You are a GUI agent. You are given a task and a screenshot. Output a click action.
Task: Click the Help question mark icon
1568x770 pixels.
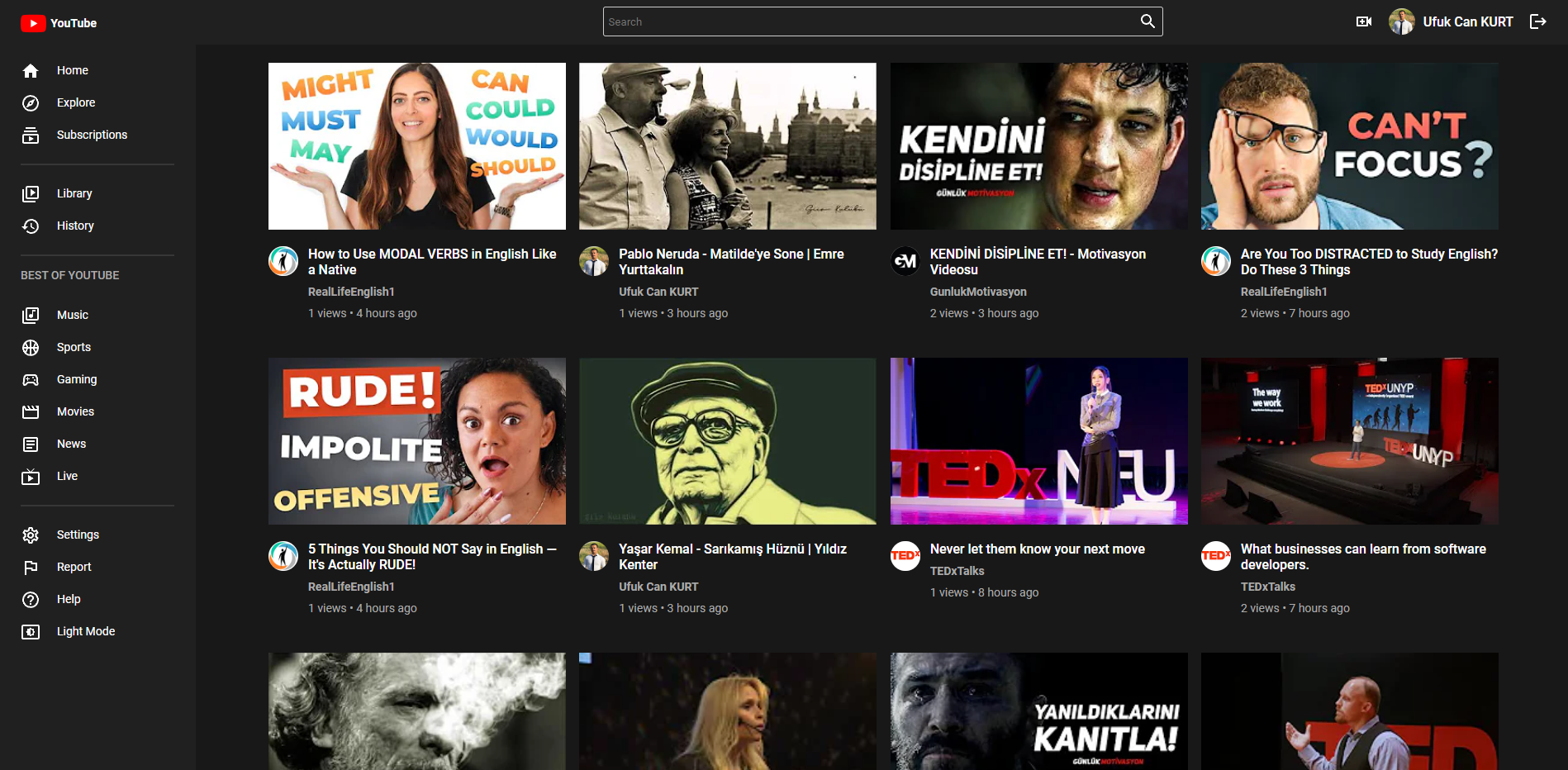coord(31,600)
